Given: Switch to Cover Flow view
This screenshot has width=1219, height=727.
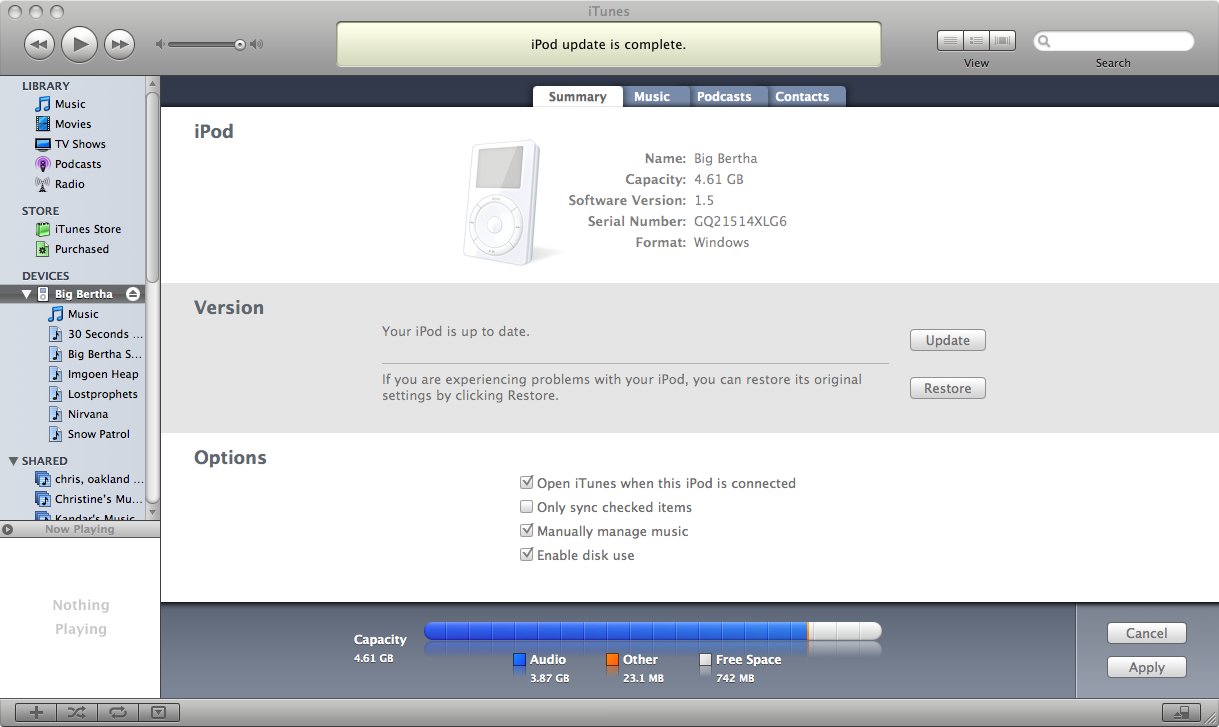Looking at the screenshot, I should click(1002, 41).
